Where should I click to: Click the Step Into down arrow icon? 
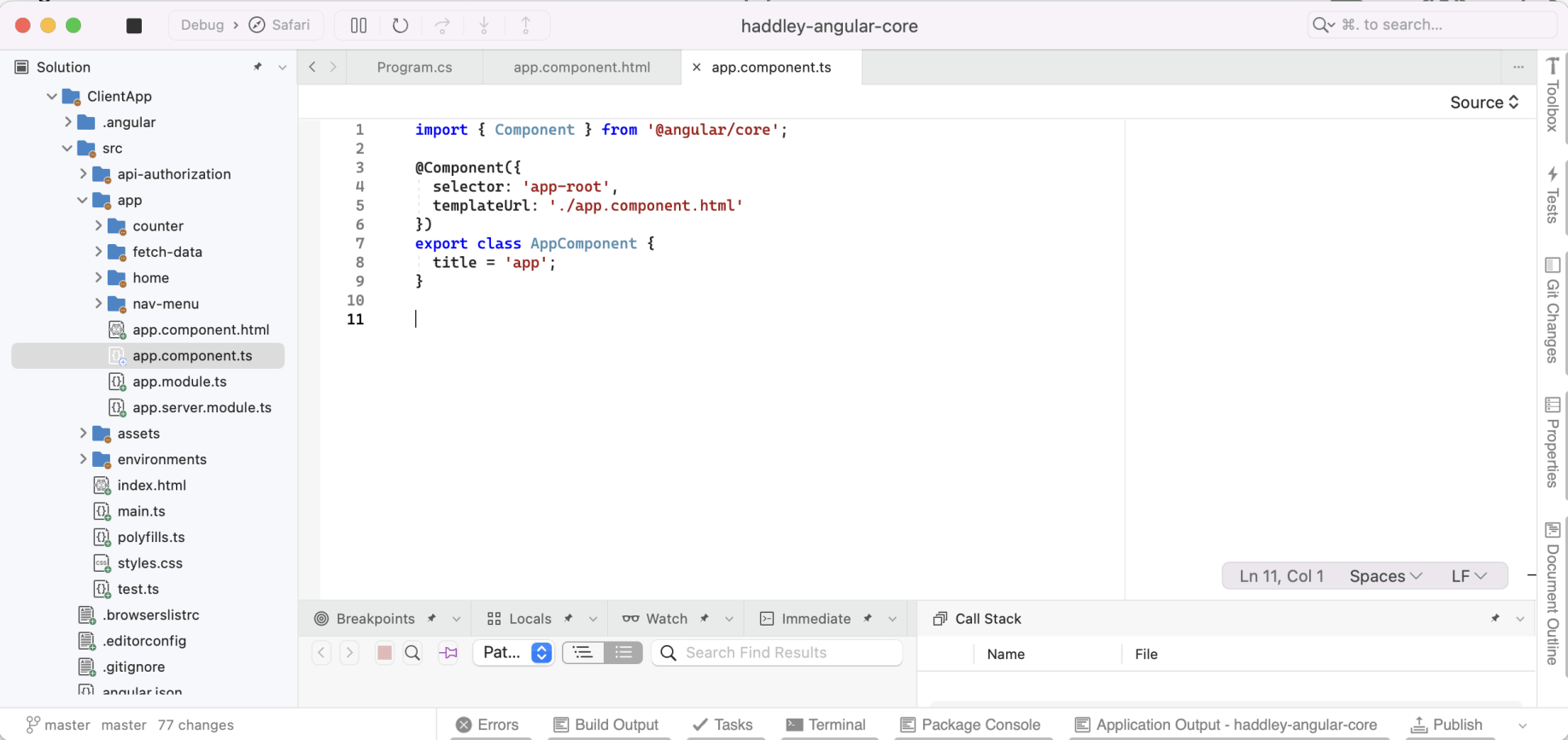click(x=484, y=26)
